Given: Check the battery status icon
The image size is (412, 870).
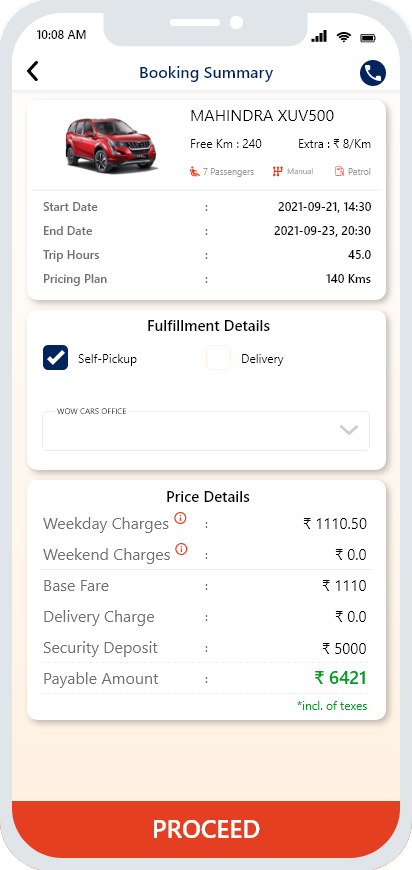Looking at the screenshot, I should [x=368, y=38].
